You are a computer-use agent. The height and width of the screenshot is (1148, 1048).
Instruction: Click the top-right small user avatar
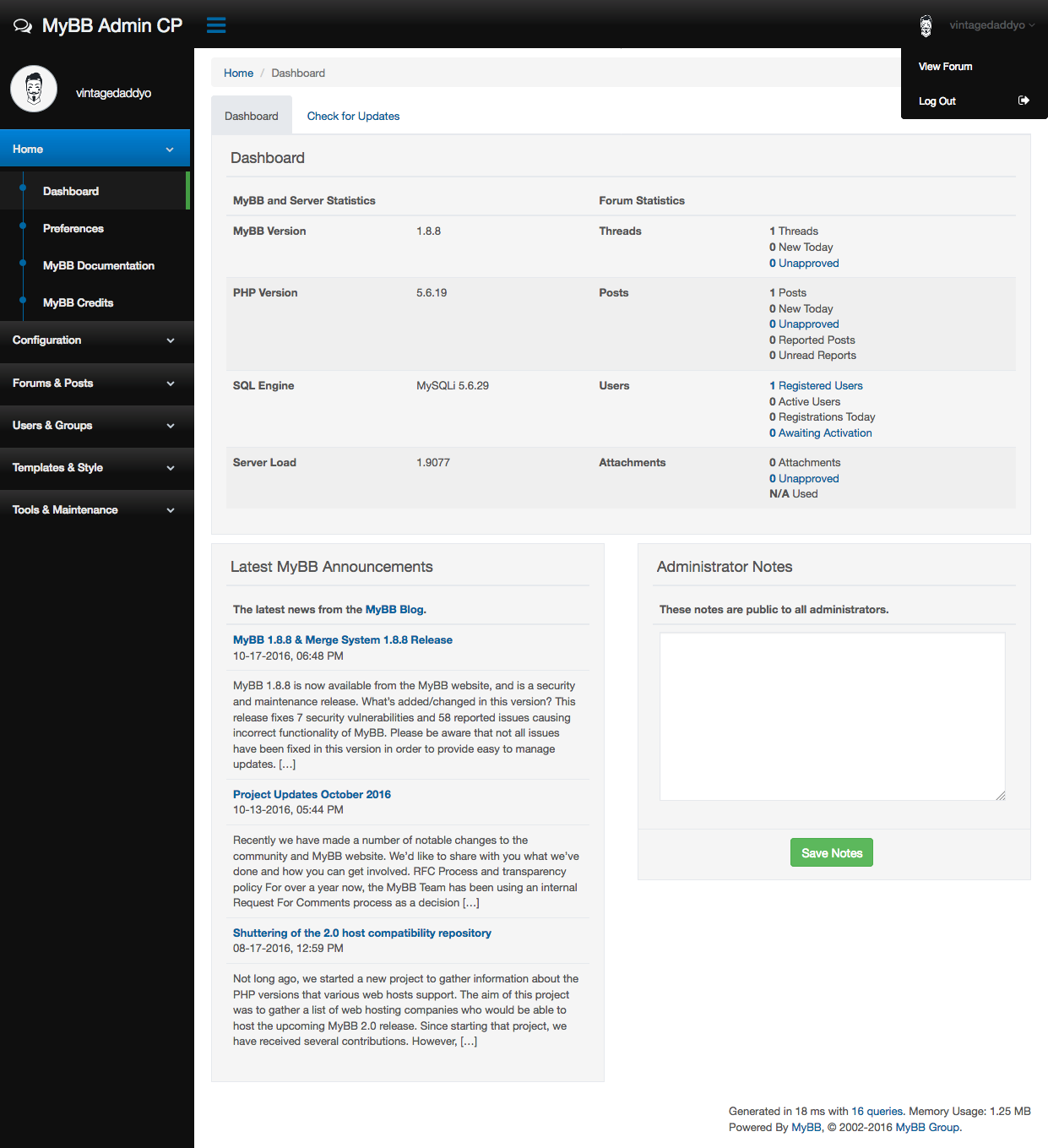point(926,26)
